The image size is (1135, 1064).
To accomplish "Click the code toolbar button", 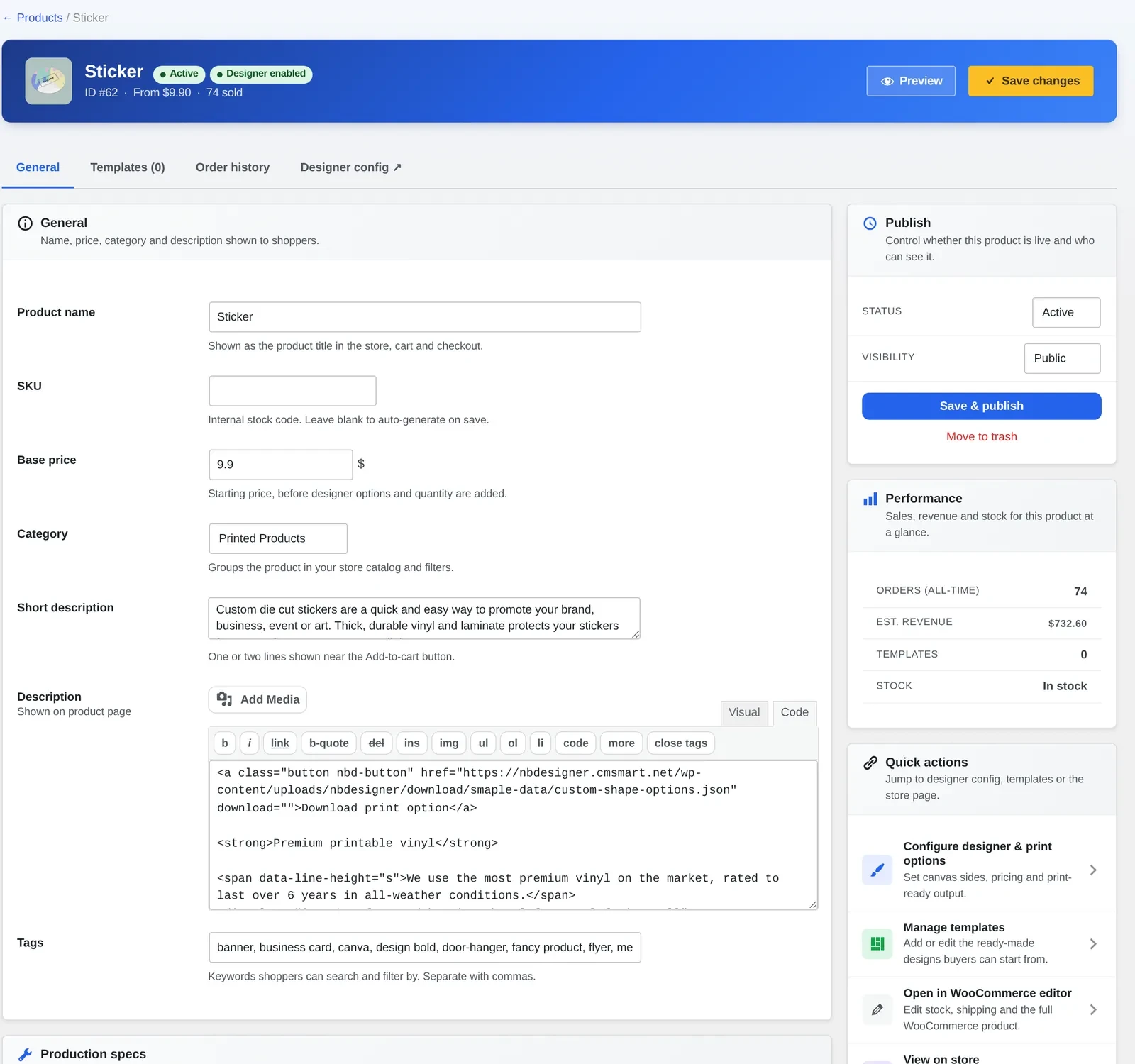I will click(576, 743).
